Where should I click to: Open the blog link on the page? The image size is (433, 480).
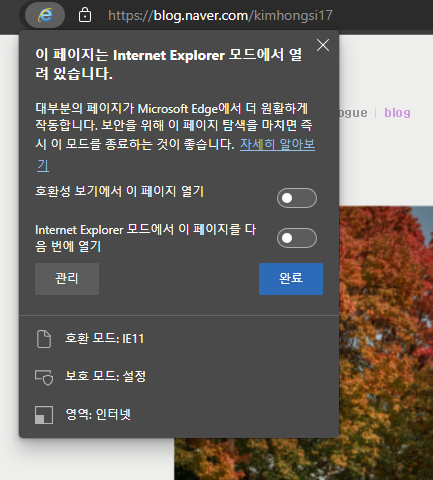click(x=397, y=113)
